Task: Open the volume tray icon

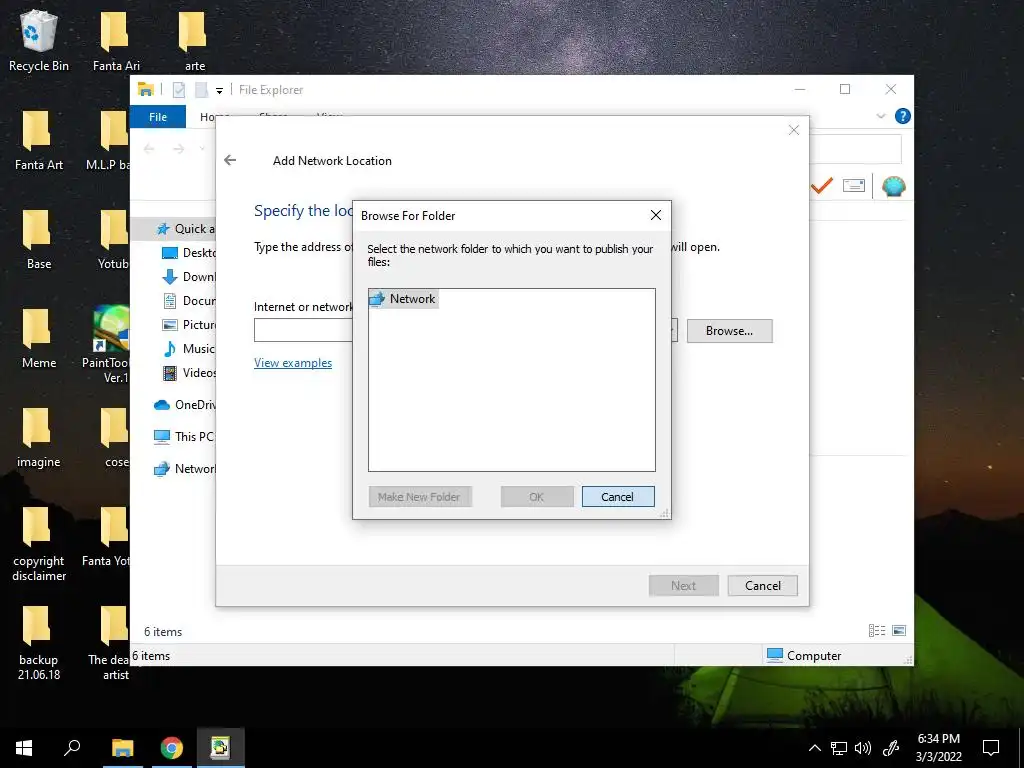Action: 863,748
